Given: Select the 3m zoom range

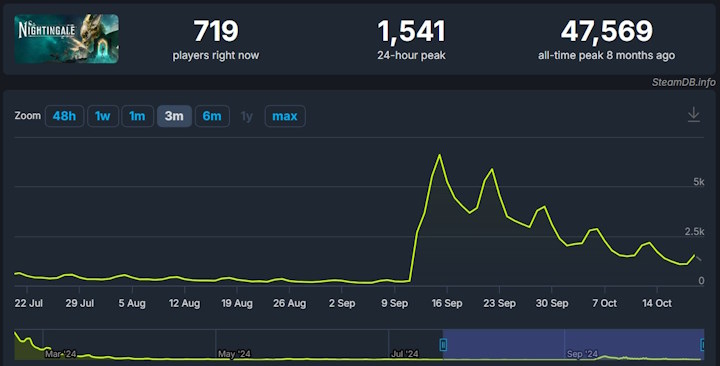Looking at the screenshot, I should pyautogui.click(x=174, y=116).
